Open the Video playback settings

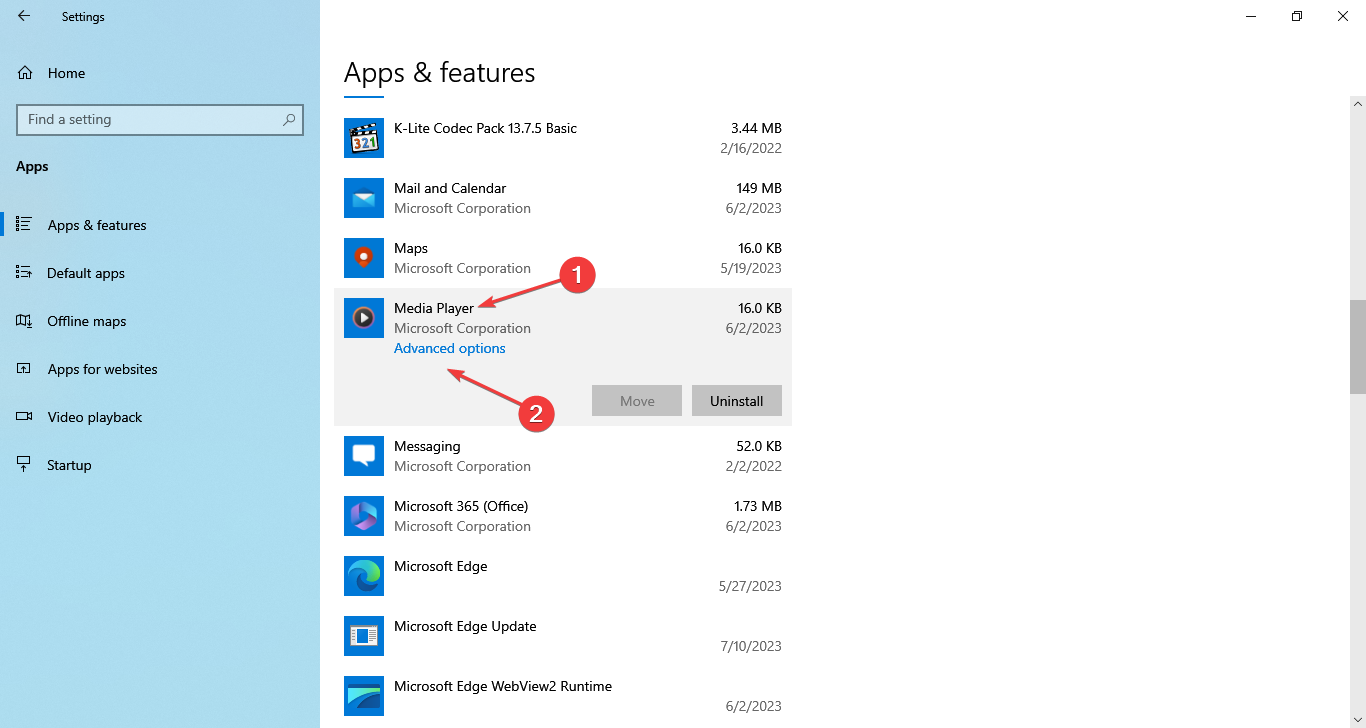pyautogui.click(x=95, y=417)
